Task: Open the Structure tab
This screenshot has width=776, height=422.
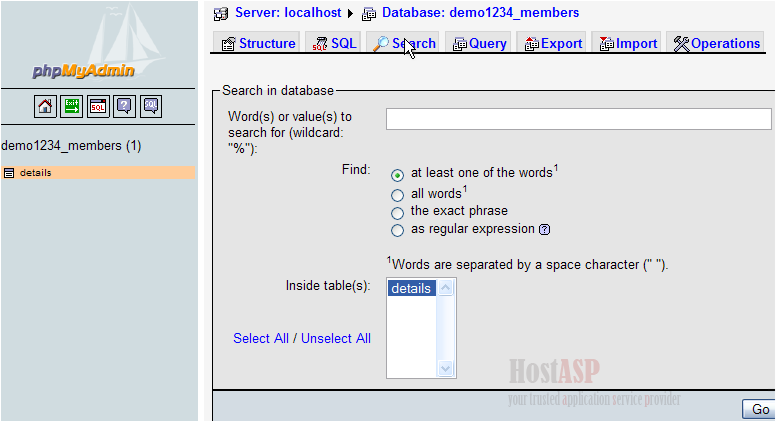Action: tap(257, 43)
